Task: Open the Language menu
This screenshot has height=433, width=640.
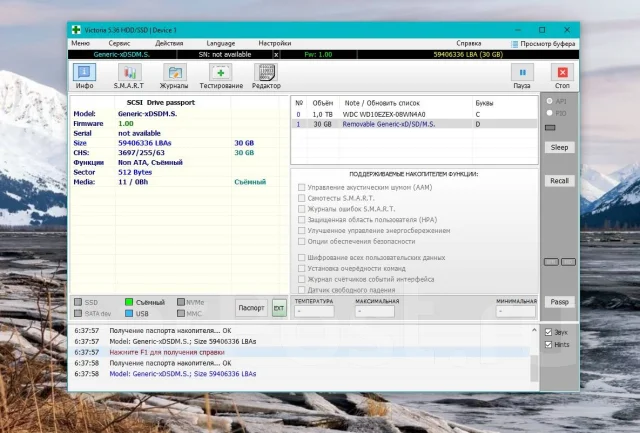Action: pyautogui.click(x=220, y=43)
